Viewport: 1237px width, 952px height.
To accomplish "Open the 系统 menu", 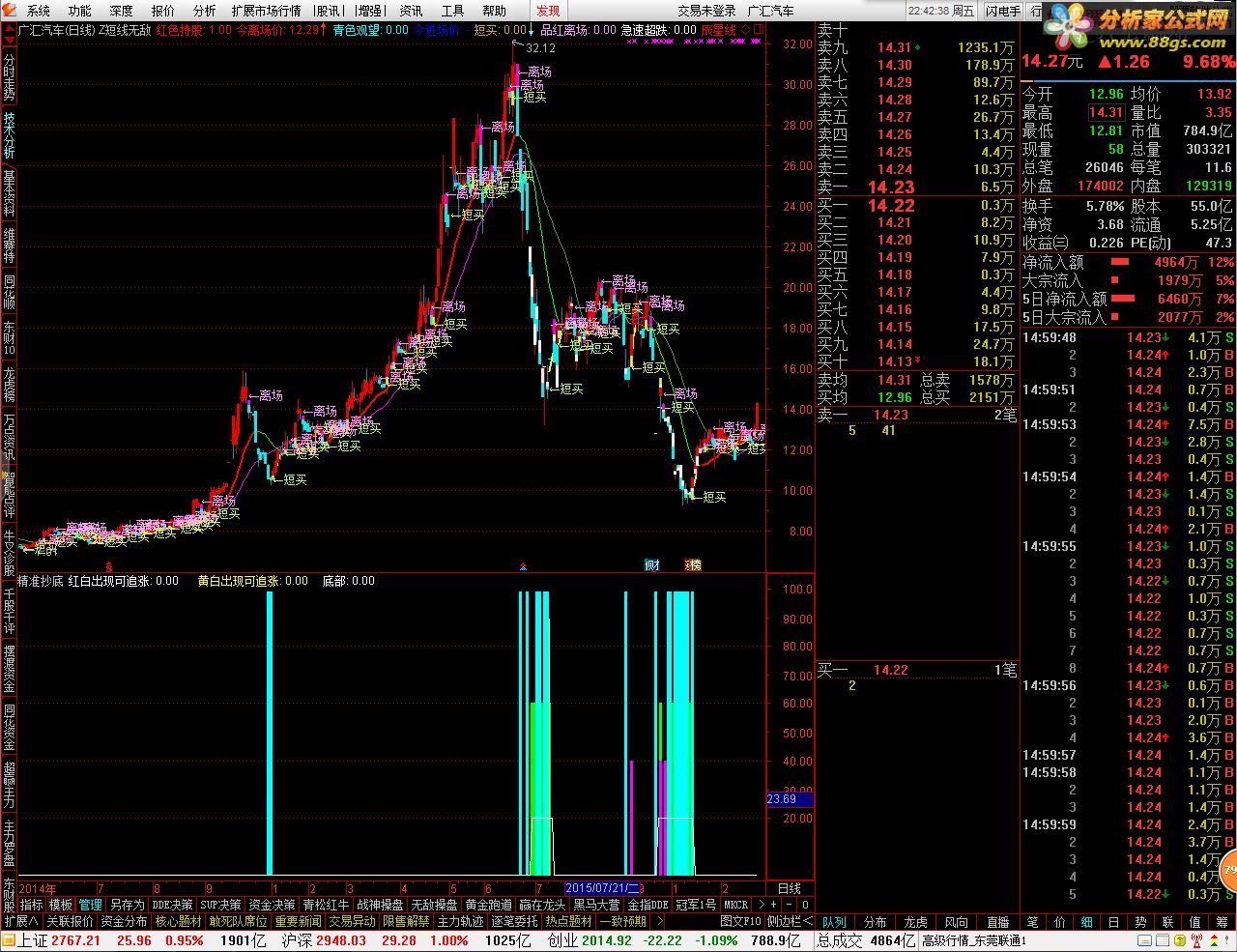I will 38,11.
